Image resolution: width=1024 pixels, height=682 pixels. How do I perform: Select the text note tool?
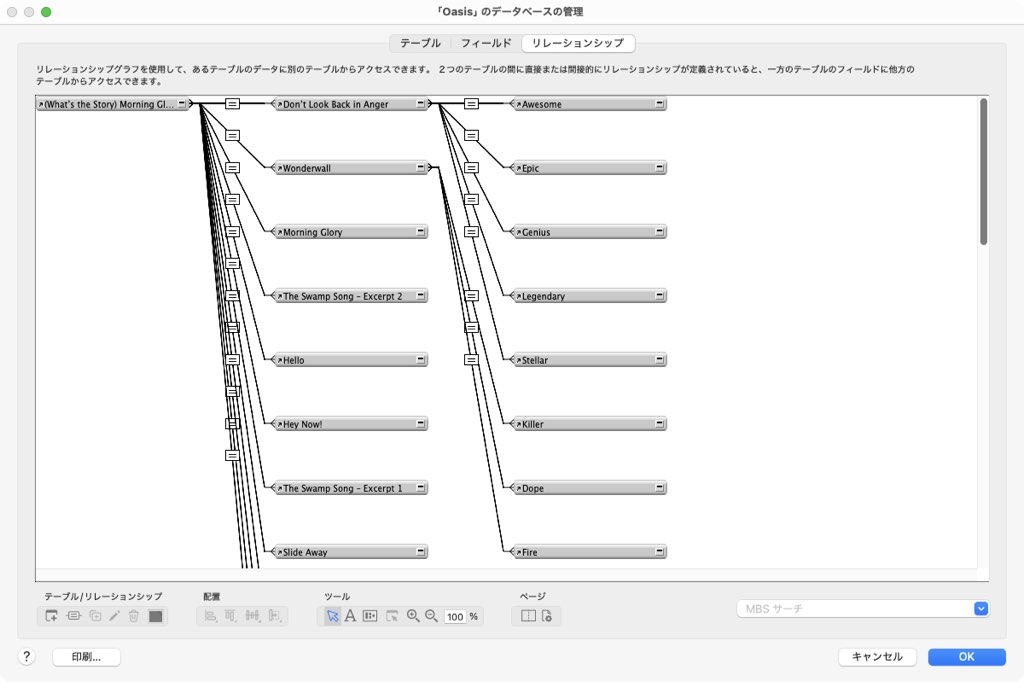351,616
